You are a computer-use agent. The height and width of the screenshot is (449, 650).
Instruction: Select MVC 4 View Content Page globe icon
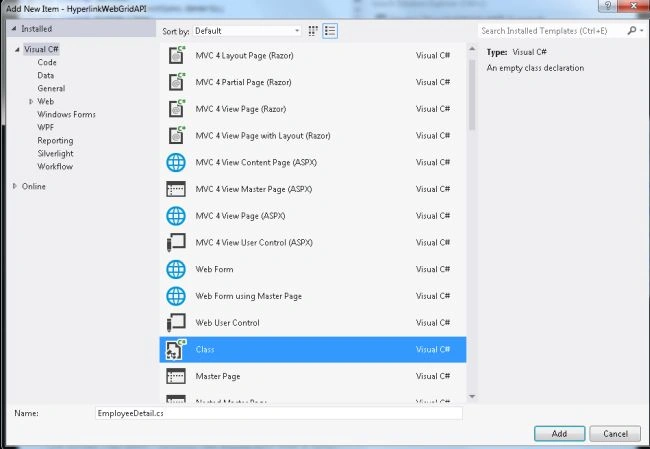[x=176, y=162]
